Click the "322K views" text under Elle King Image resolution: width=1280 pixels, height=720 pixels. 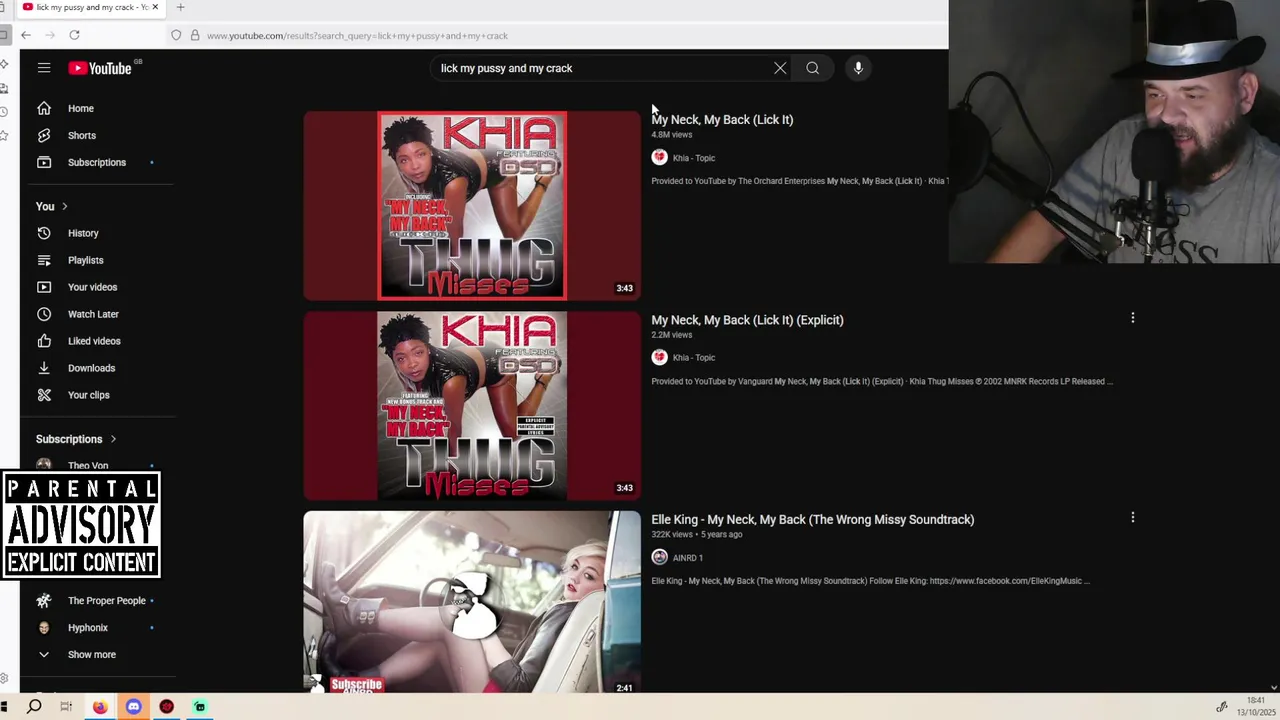672,535
